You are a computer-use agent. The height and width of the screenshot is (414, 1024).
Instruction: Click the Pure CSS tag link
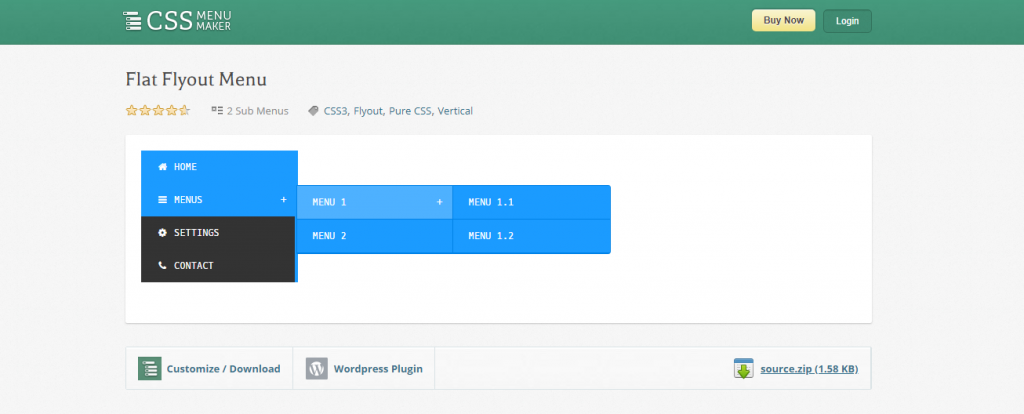coord(410,111)
